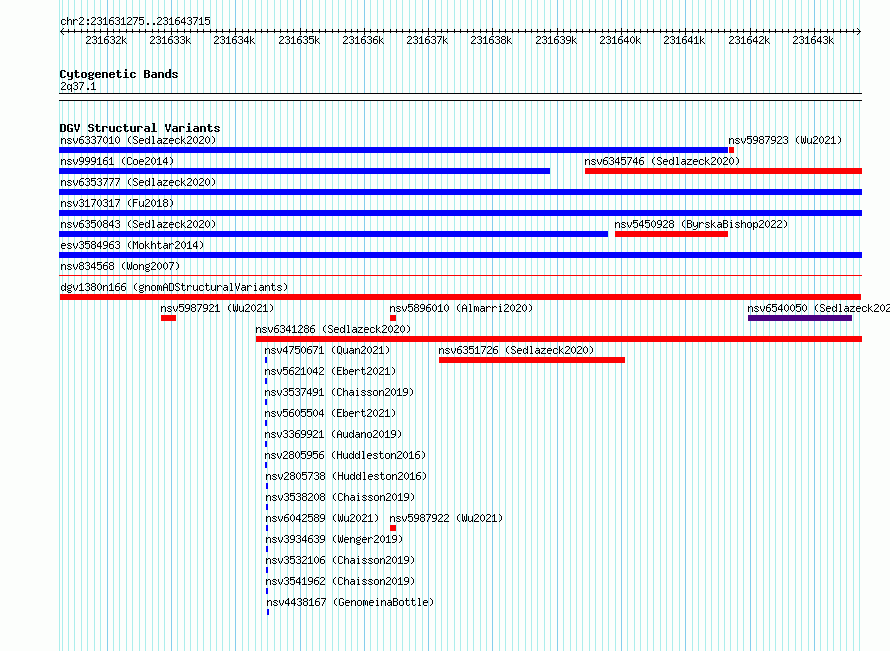This screenshot has width=890, height=651.
Task: Click nsv5621042 (Ebert2021) label
Action: click(330, 371)
